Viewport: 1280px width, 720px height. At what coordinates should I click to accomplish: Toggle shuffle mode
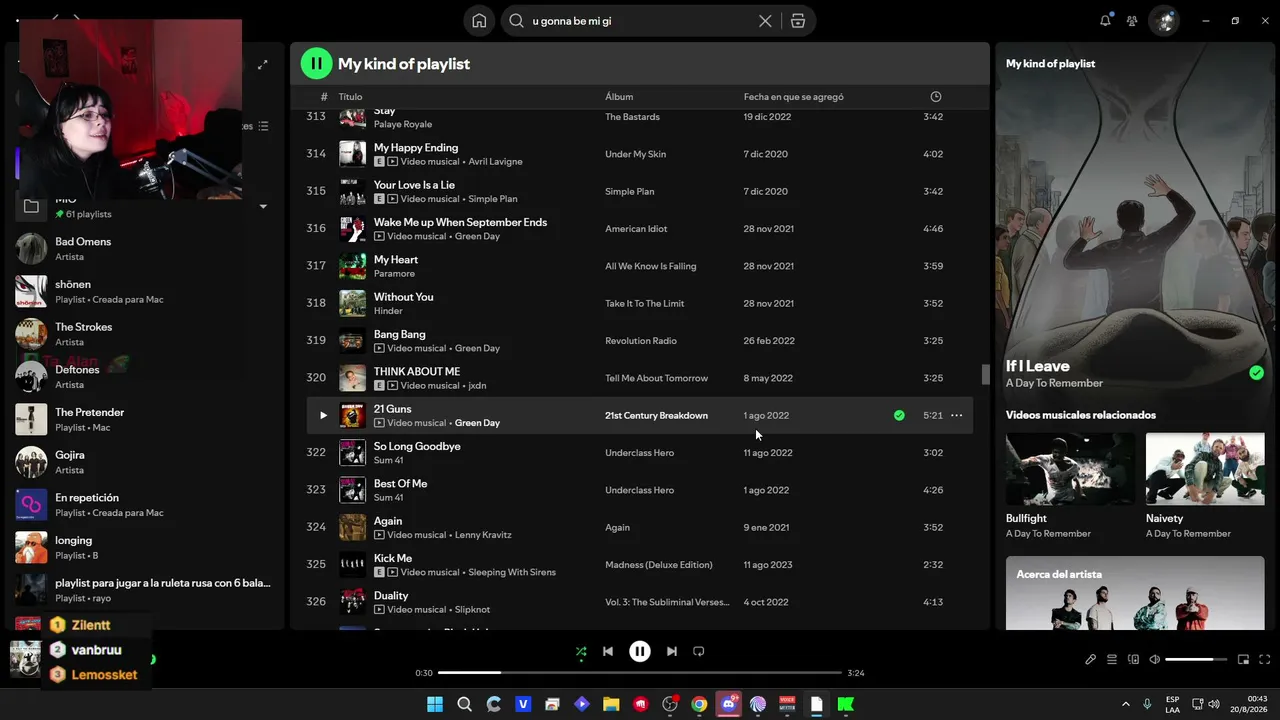click(581, 652)
